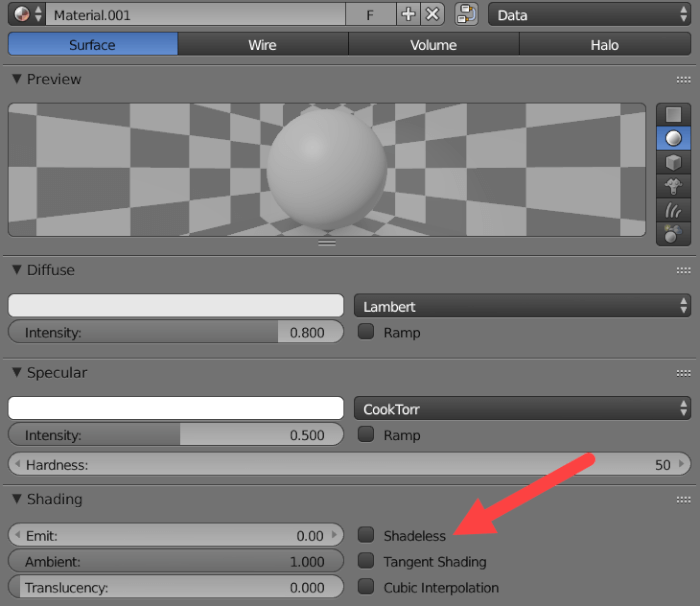Enable the specular Ramp checkbox

point(366,434)
